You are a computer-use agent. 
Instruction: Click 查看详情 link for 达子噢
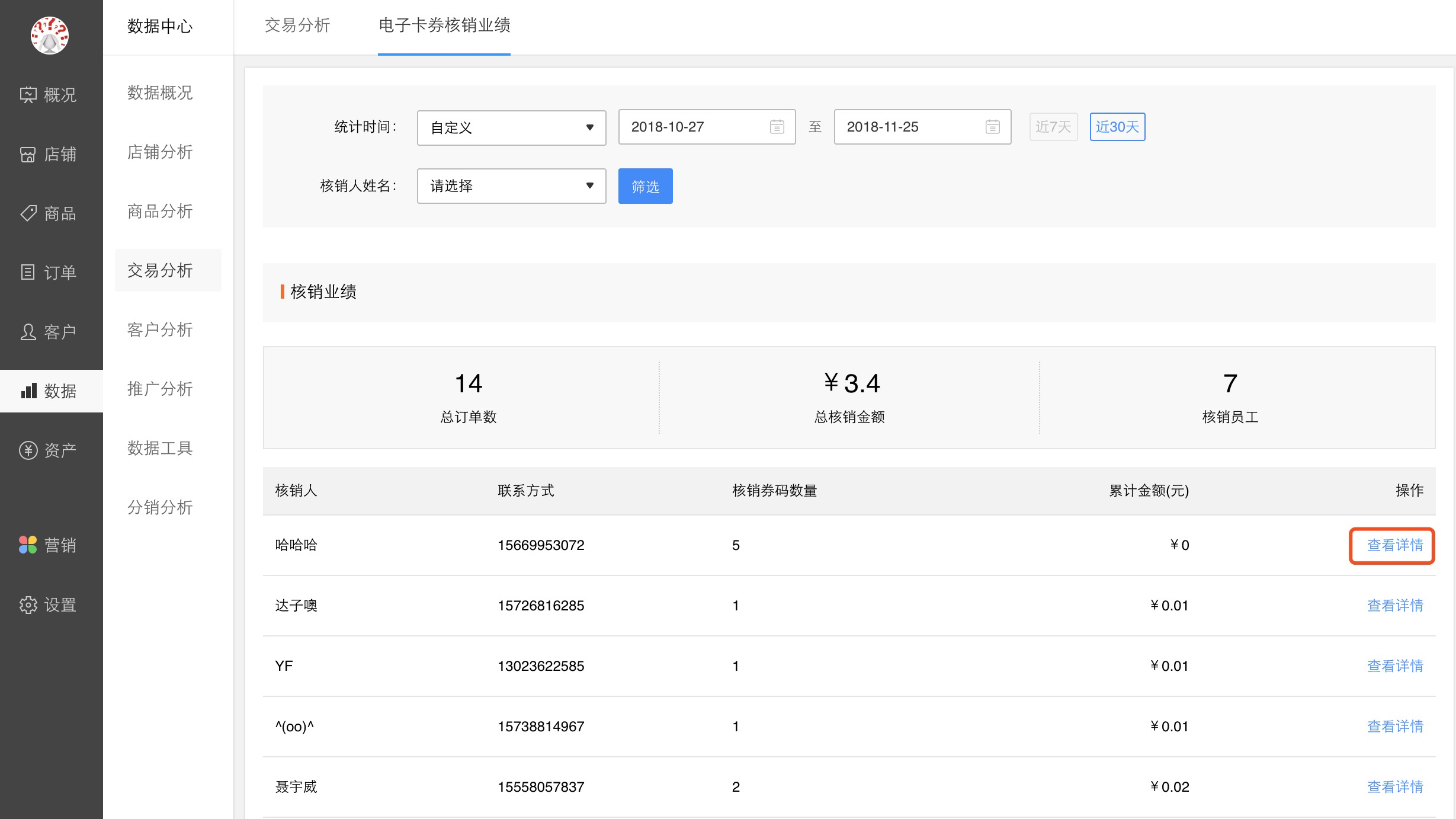[1394, 606]
